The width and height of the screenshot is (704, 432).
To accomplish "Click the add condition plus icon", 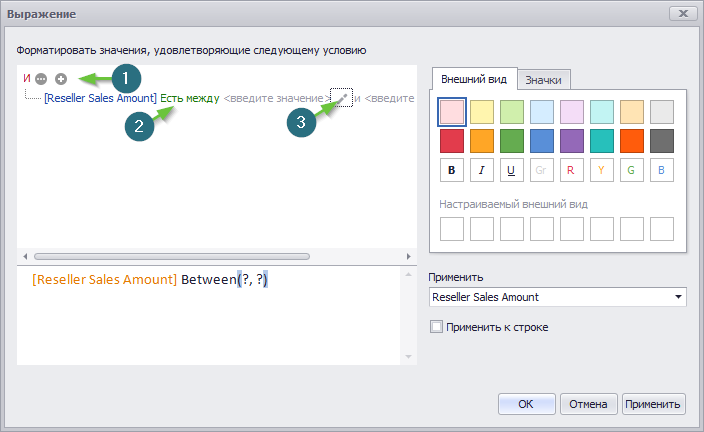I will pos(61,79).
